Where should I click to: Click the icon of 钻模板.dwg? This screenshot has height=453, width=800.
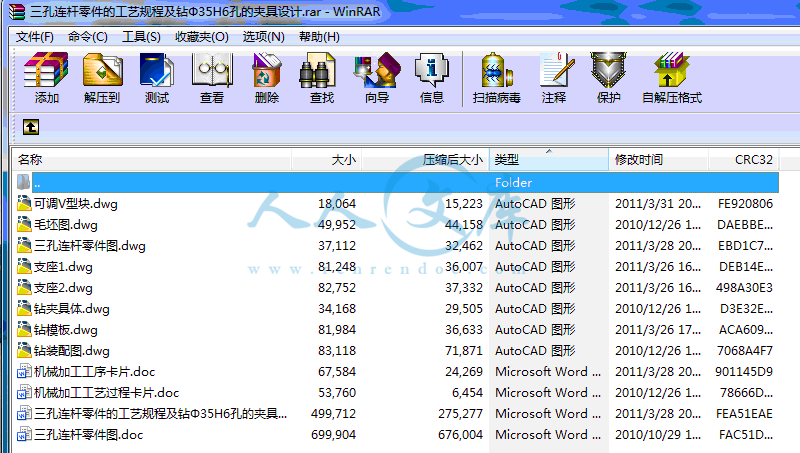(24, 329)
